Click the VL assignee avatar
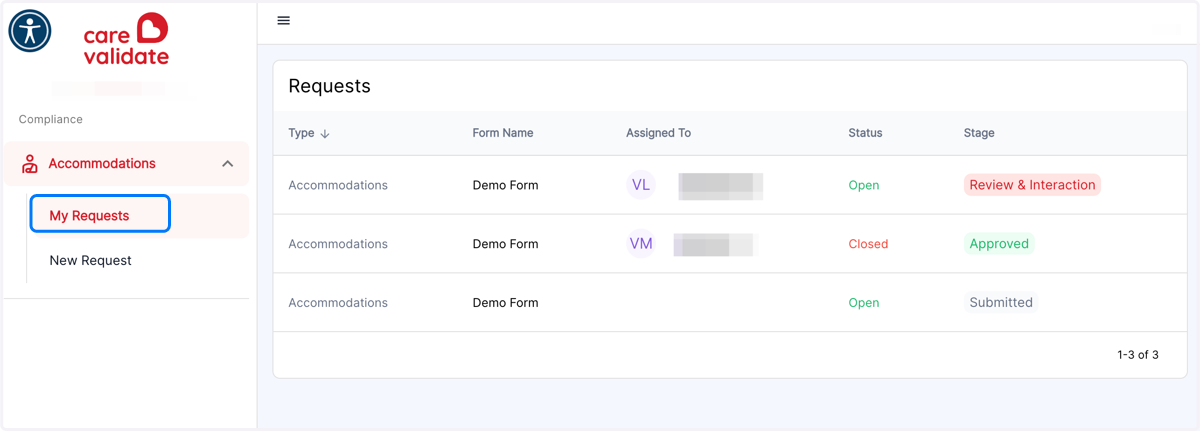The height and width of the screenshot is (431, 1200). tap(641, 185)
